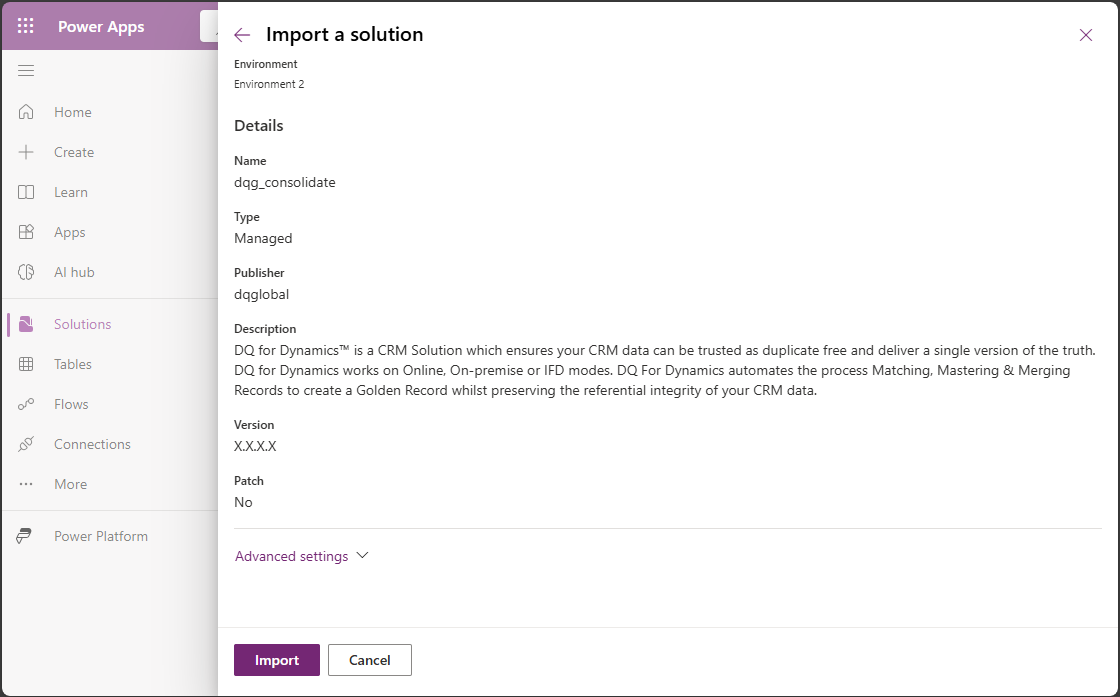Click the Patch value No
Image resolution: width=1120 pixels, height=697 pixels.
[x=243, y=502]
